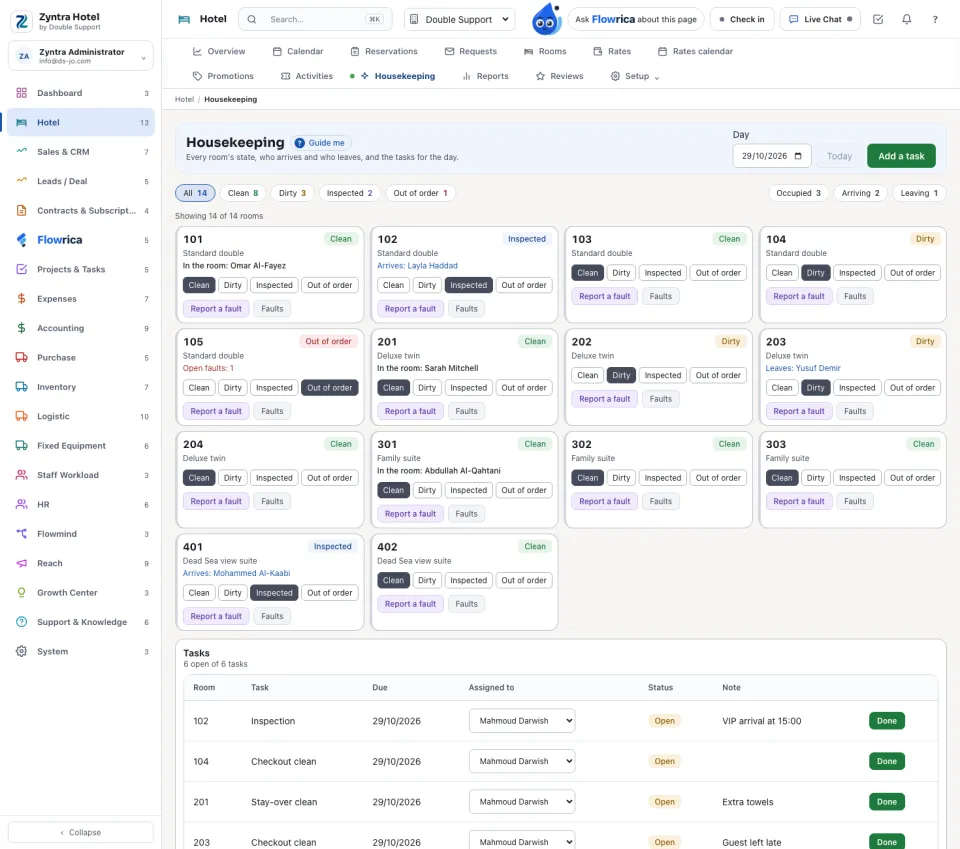Open Growth Center in sidebar

81,593
